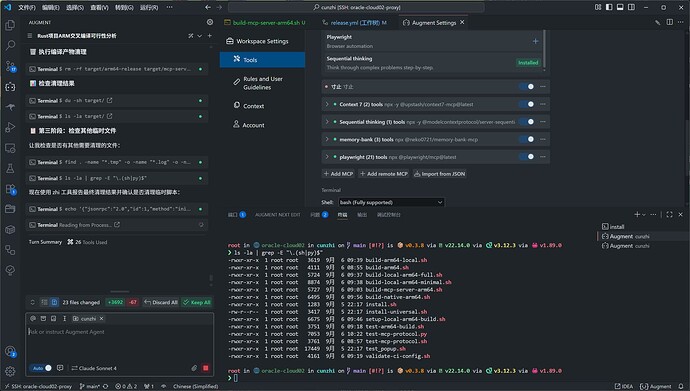Stop the running agent red button
690x391 pixels.
206,368
